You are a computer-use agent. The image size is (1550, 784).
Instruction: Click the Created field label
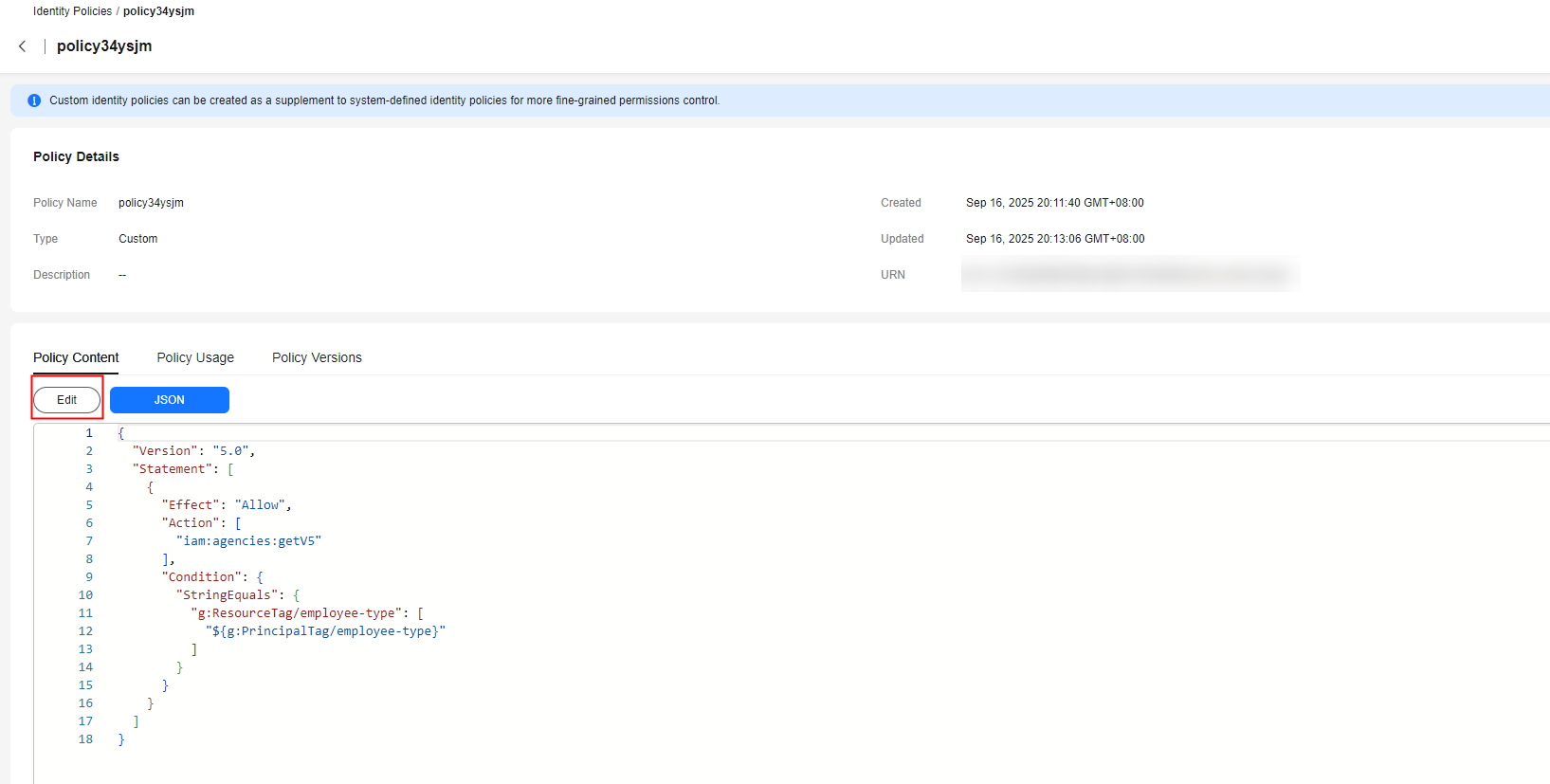(901, 203)
